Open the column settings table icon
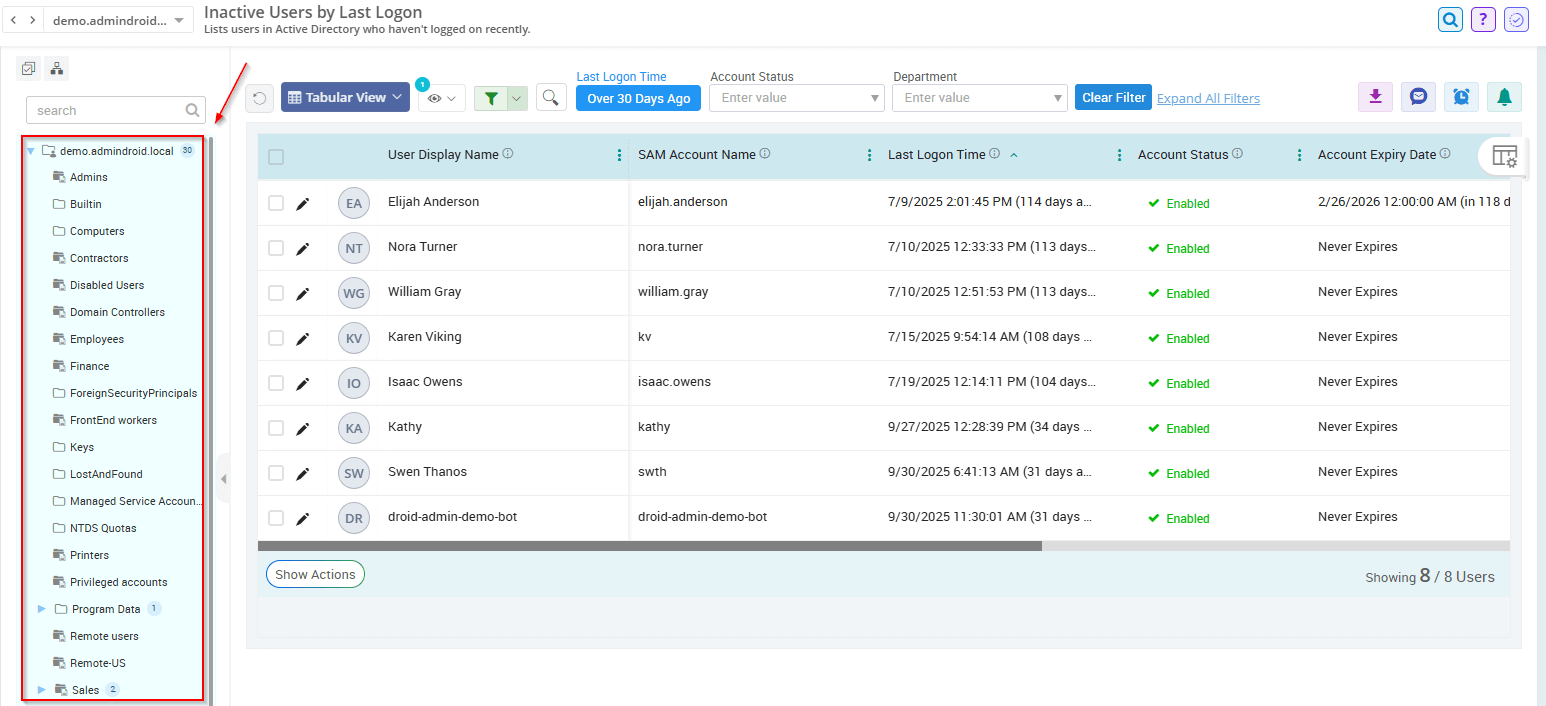 click(x=1504, y=156)
